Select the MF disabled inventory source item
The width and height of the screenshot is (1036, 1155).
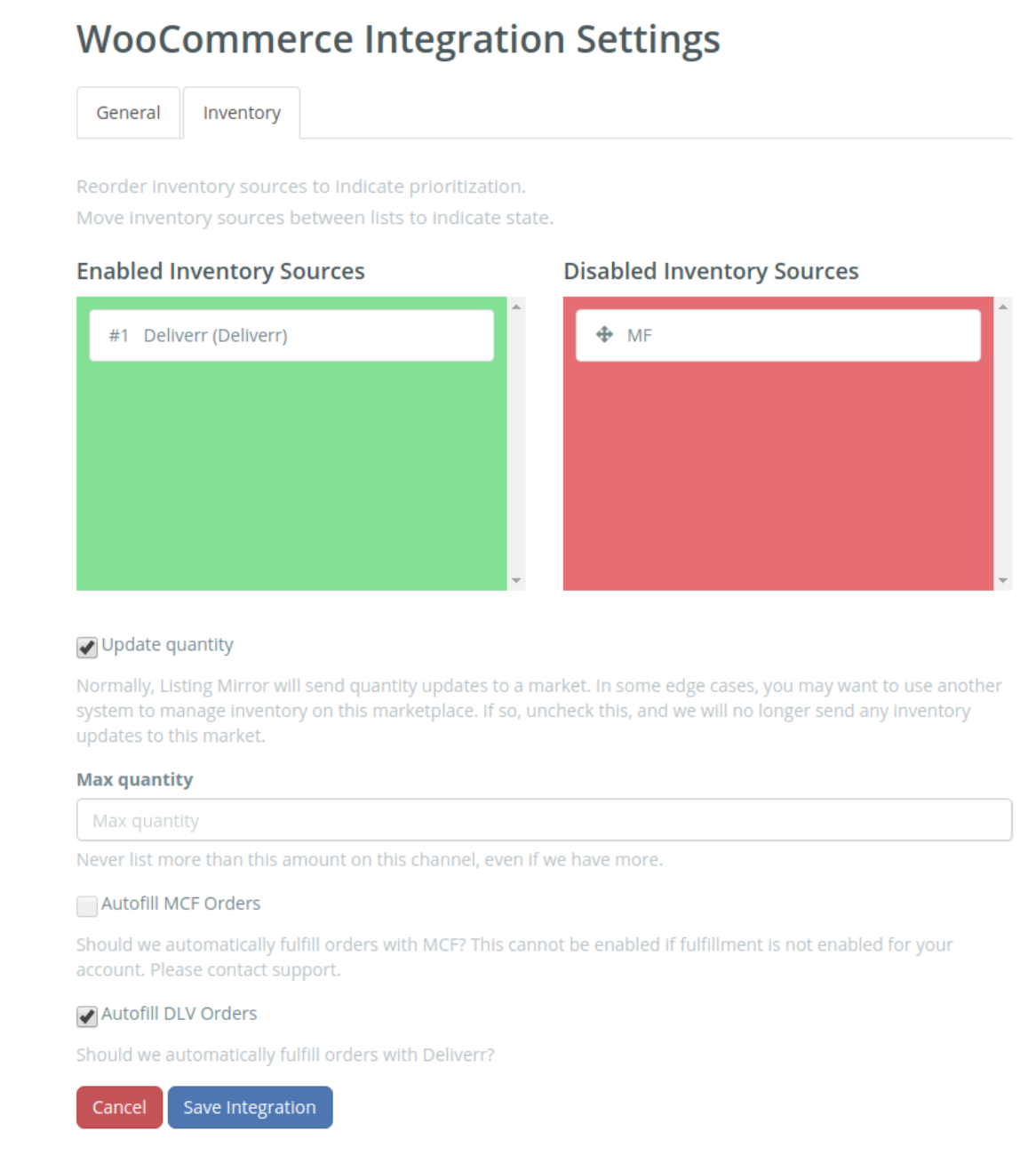778,335
